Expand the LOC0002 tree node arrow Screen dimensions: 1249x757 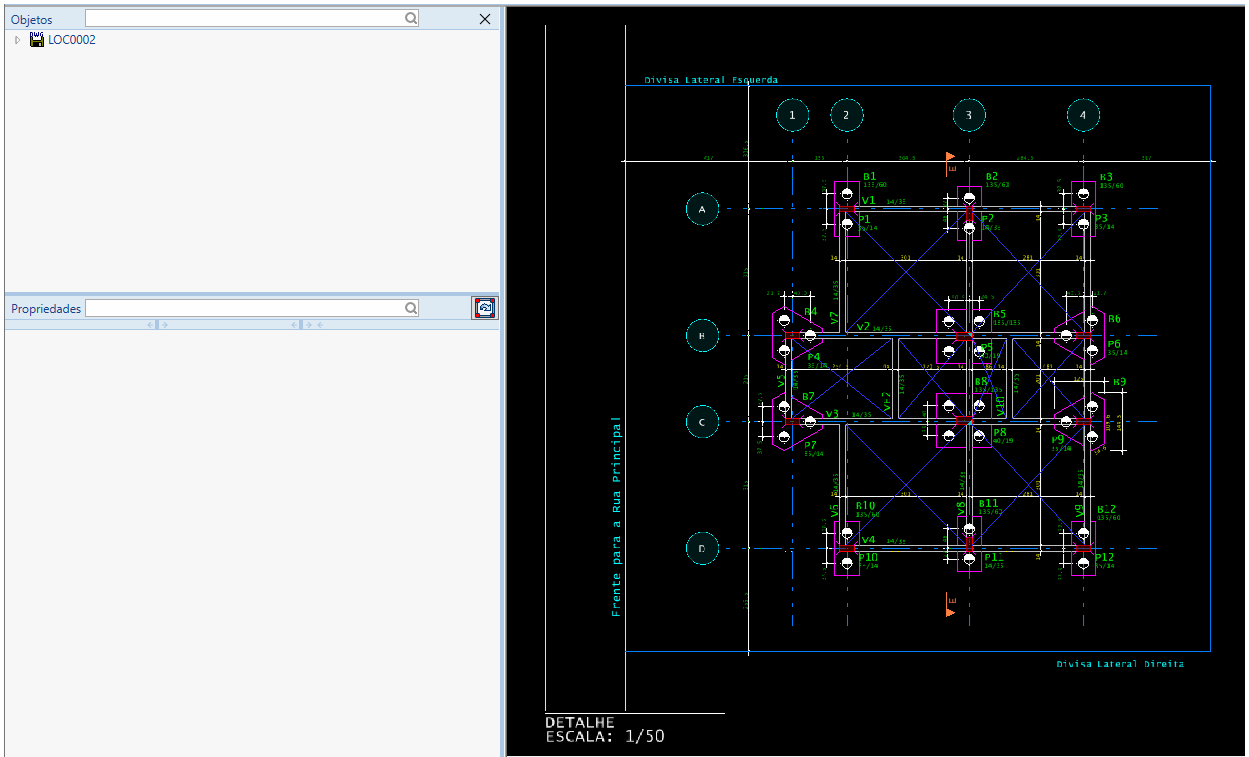point(17,40)
